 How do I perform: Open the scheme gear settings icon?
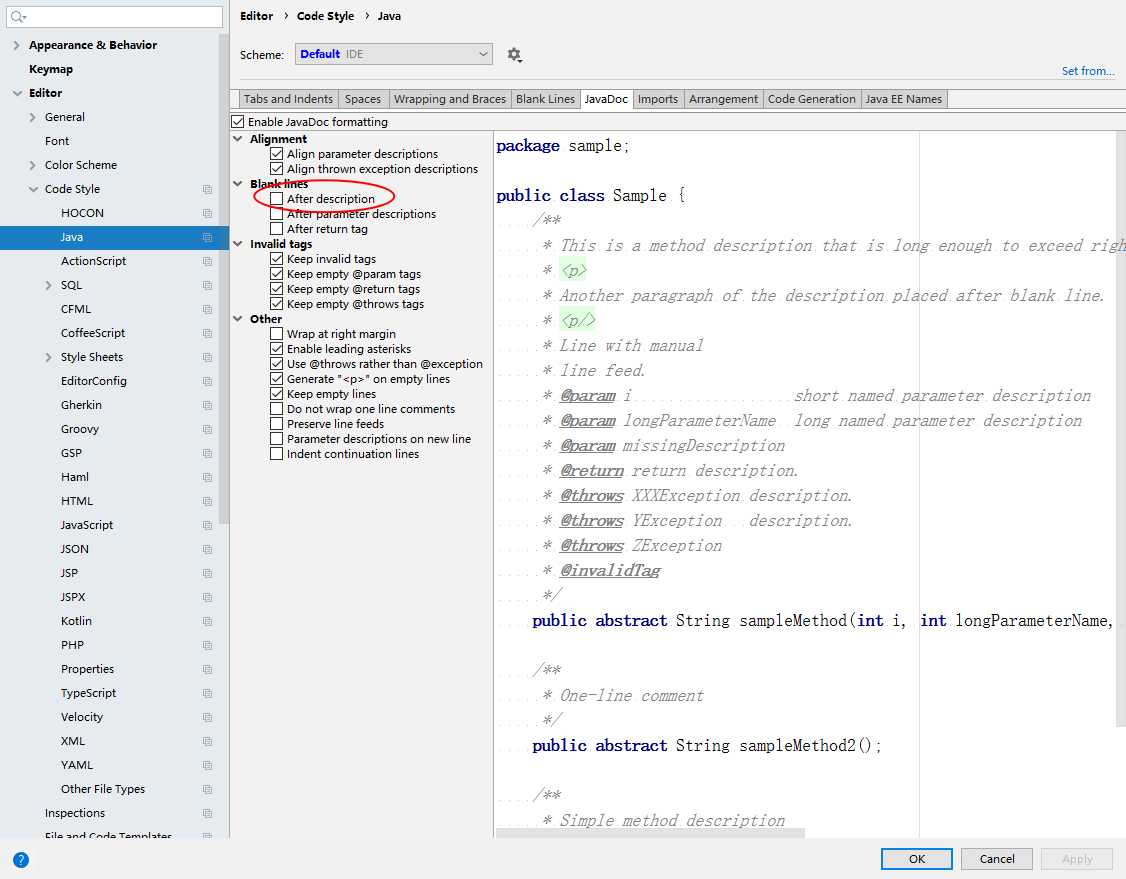(514, 55)
